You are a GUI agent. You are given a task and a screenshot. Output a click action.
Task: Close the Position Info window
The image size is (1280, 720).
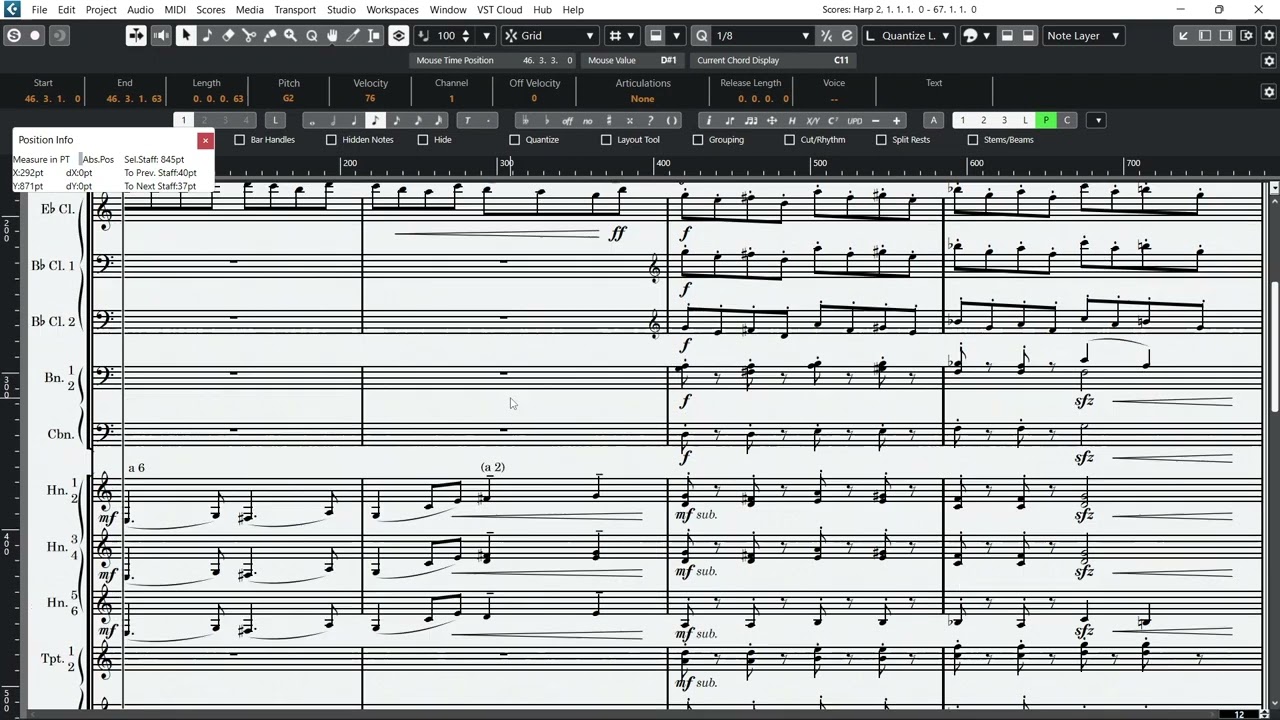[205, 140]
